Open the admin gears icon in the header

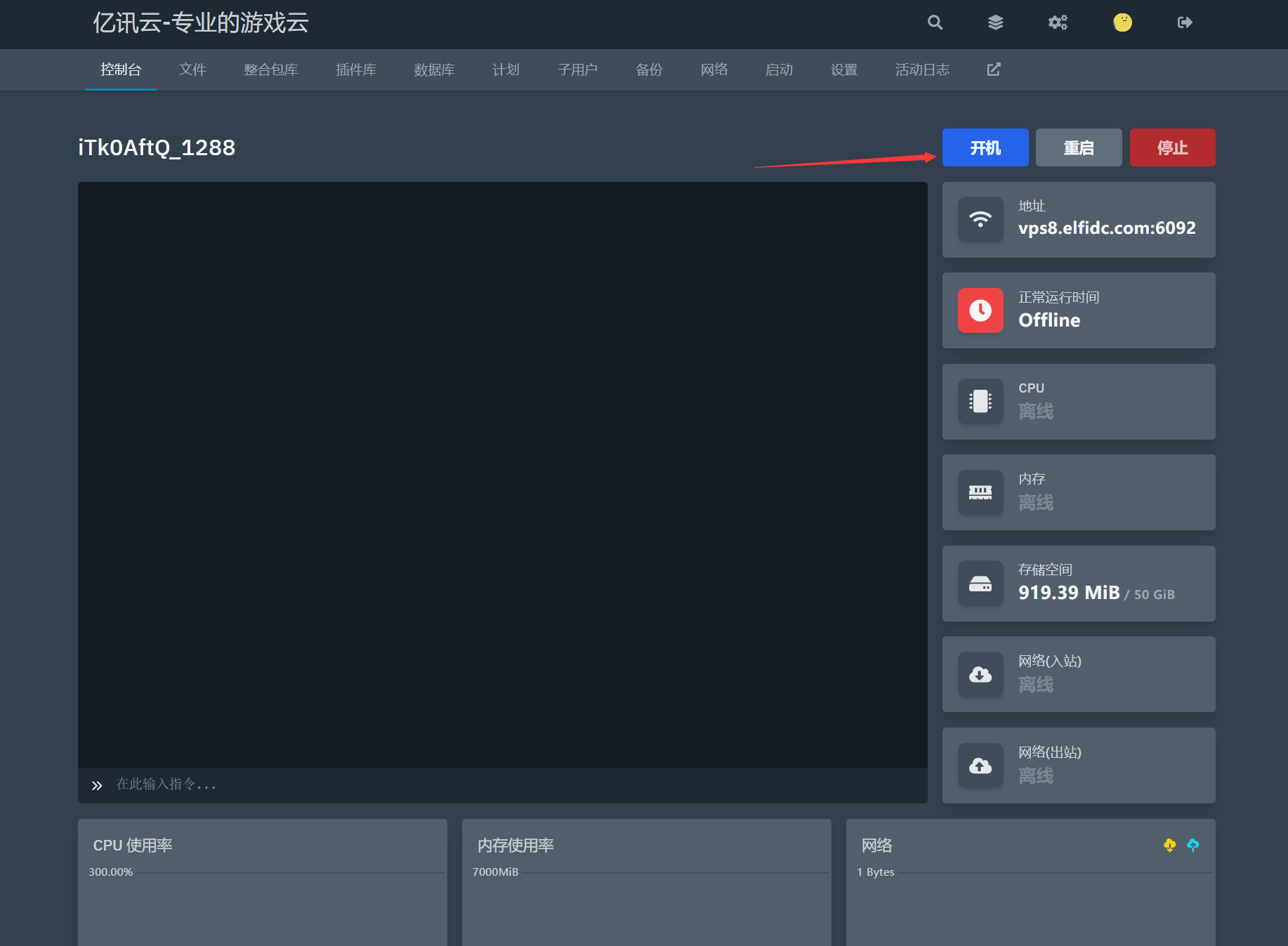(x=1058, y=22)
